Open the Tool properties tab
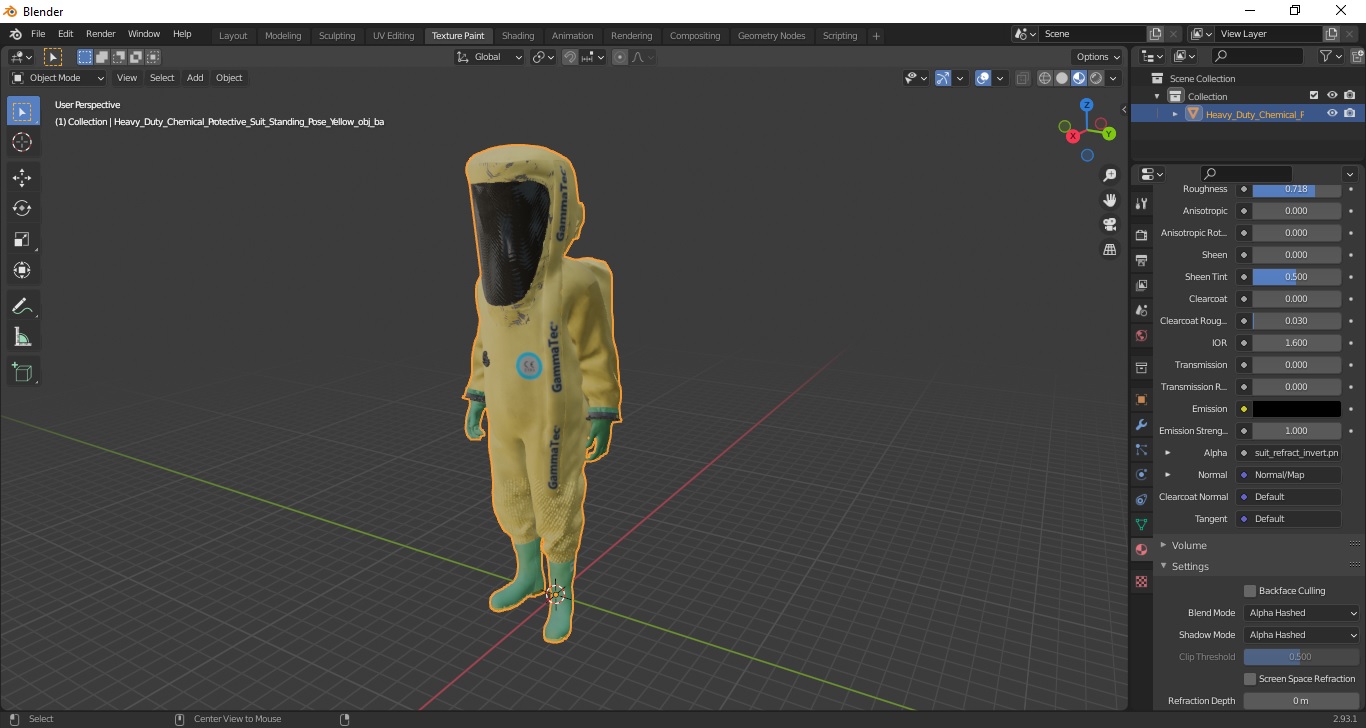This screenshot has width=1366, height=728. [1141, 203]
